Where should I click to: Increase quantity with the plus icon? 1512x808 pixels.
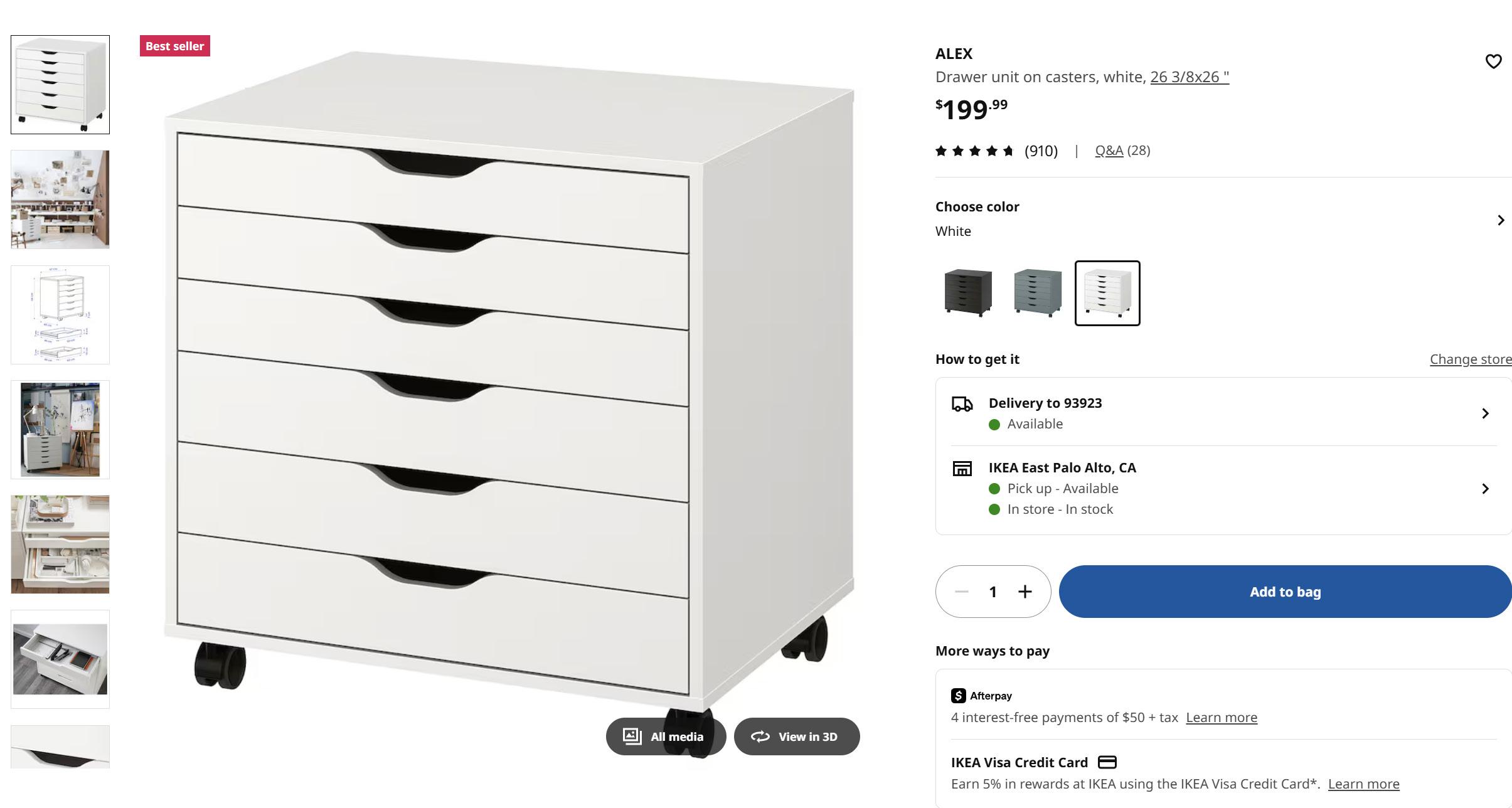pyautogui.click(x=1025, y=592)
